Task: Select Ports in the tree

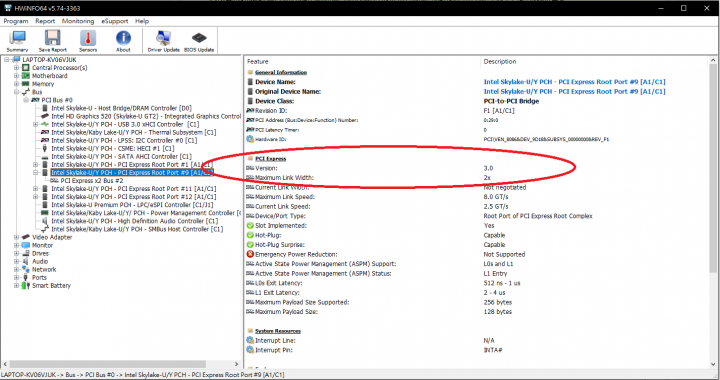Action: [39, 278]
